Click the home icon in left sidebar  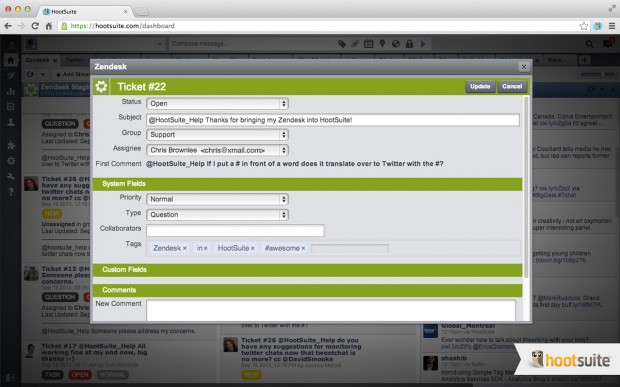tap(11, 60)
